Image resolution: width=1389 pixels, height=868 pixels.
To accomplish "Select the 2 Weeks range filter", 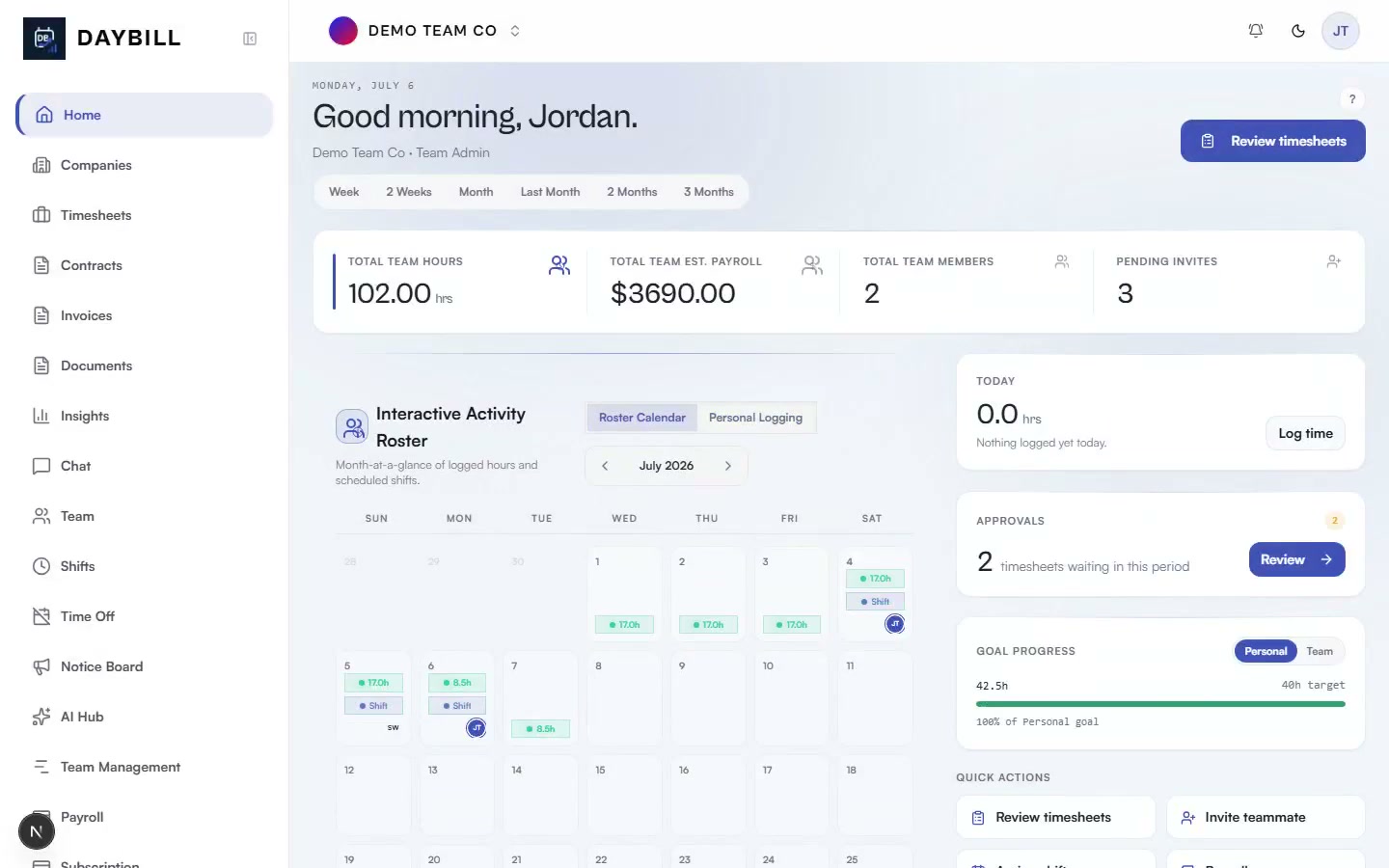I will pyautogui.click(x=409, y=192).
